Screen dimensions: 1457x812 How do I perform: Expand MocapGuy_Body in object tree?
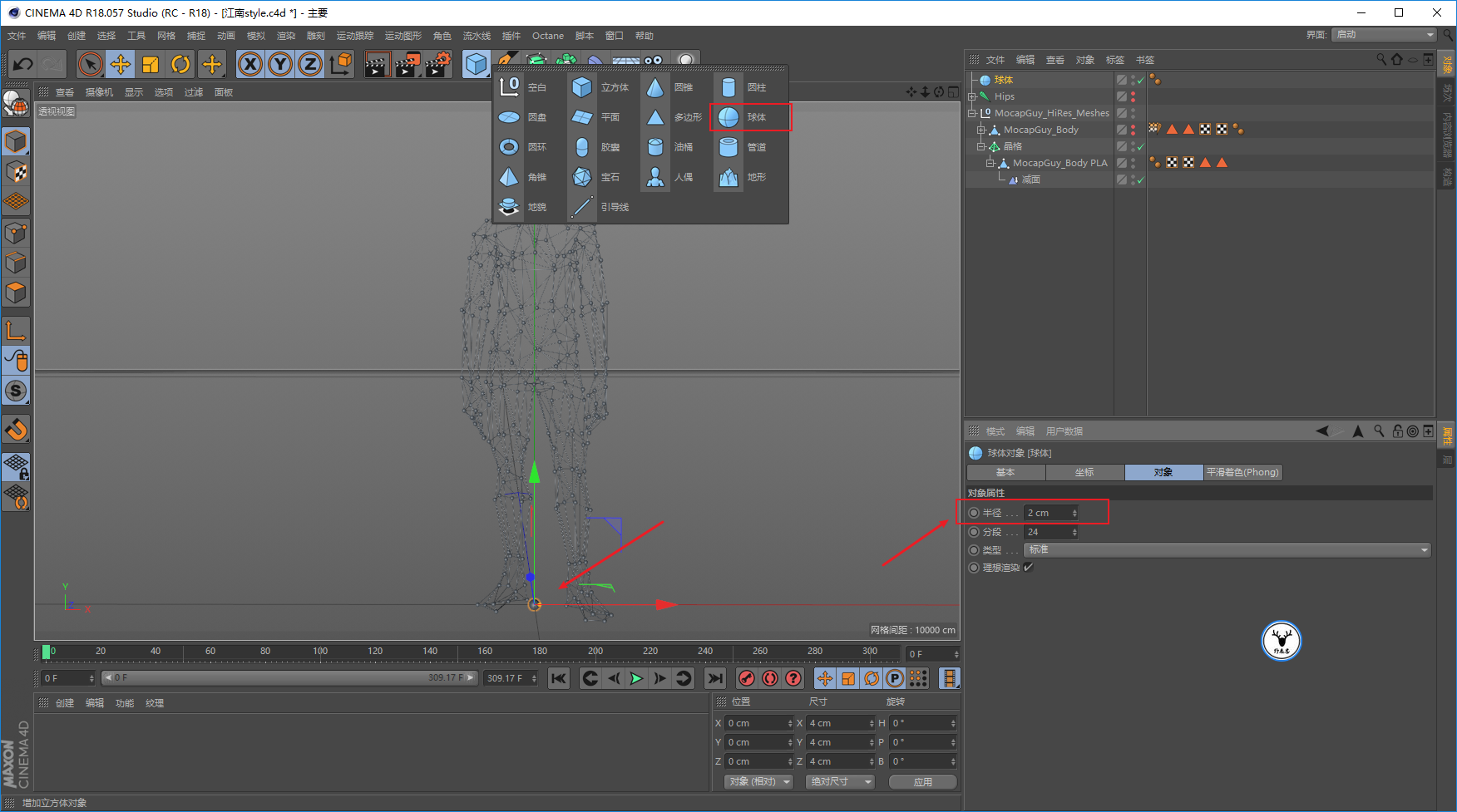tap(981, 130)
